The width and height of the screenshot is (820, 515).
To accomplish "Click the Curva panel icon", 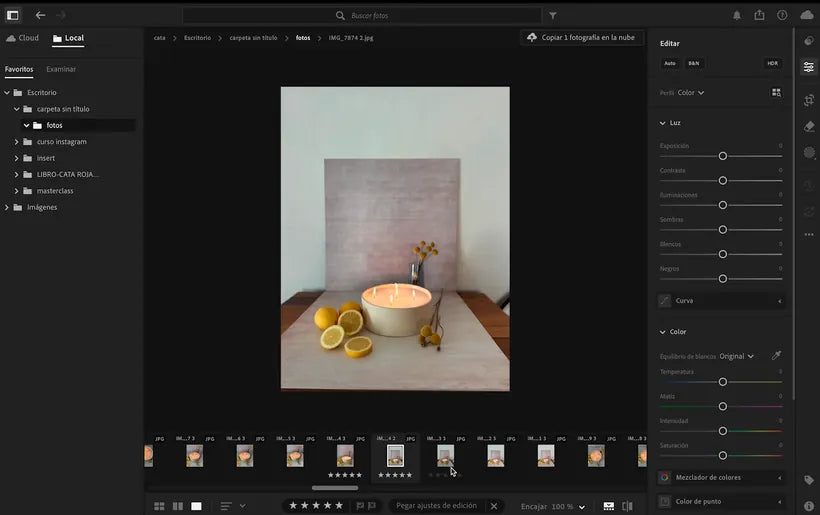I will (664, 301).
